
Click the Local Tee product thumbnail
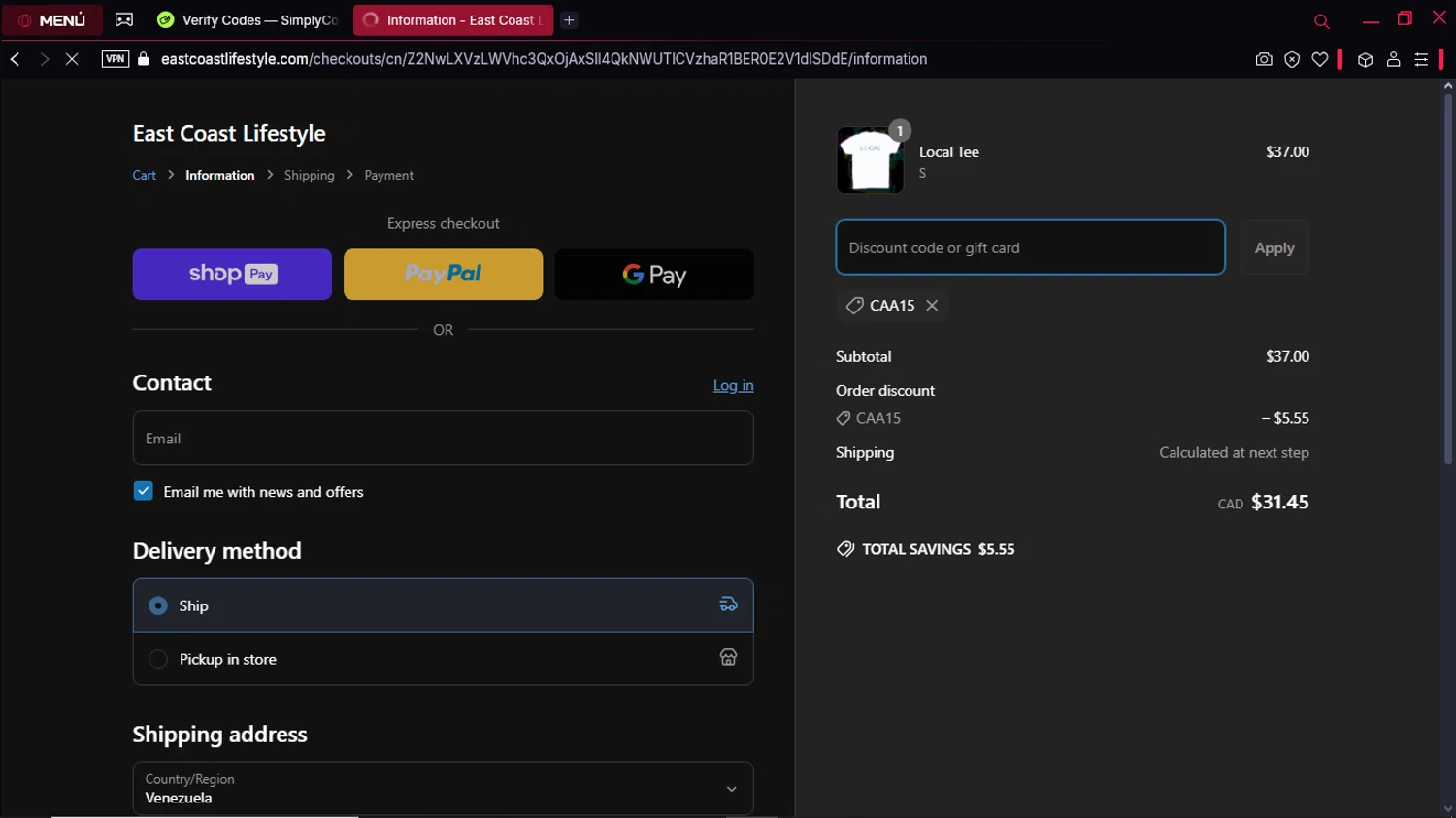[x=870, y=160]
